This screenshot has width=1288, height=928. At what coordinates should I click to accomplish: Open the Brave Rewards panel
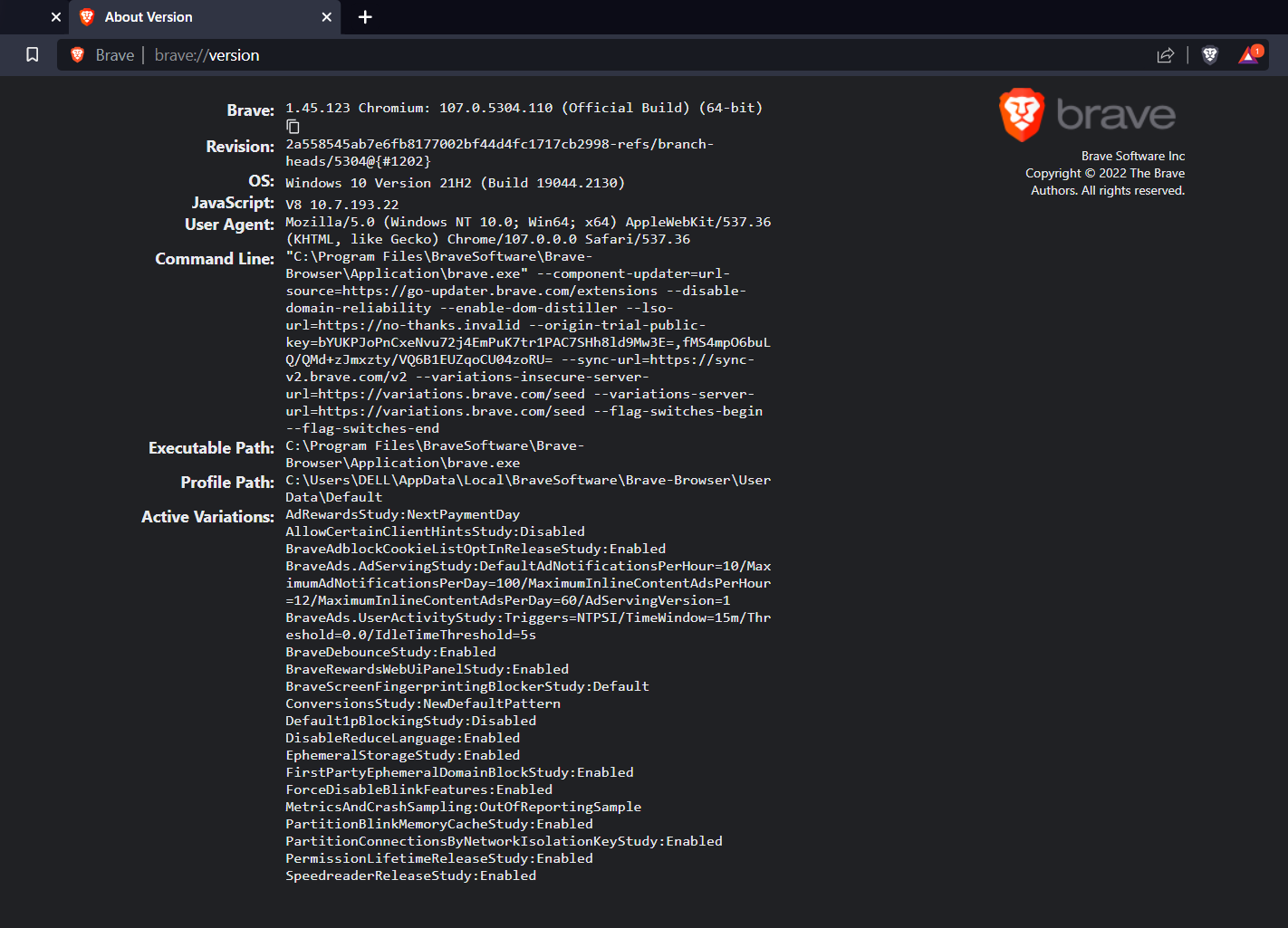(1245, 55)
